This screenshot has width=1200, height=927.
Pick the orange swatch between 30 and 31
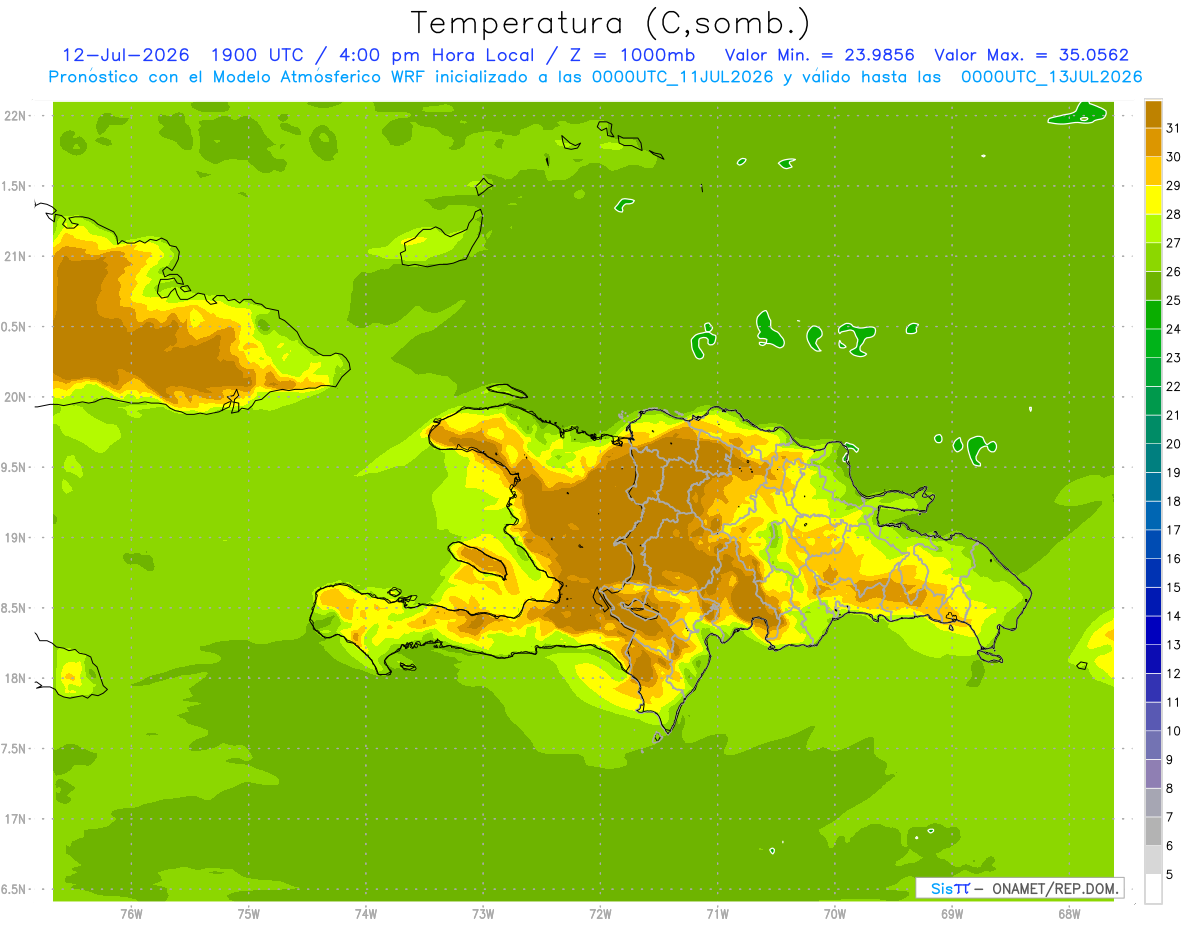[1153, 142]
